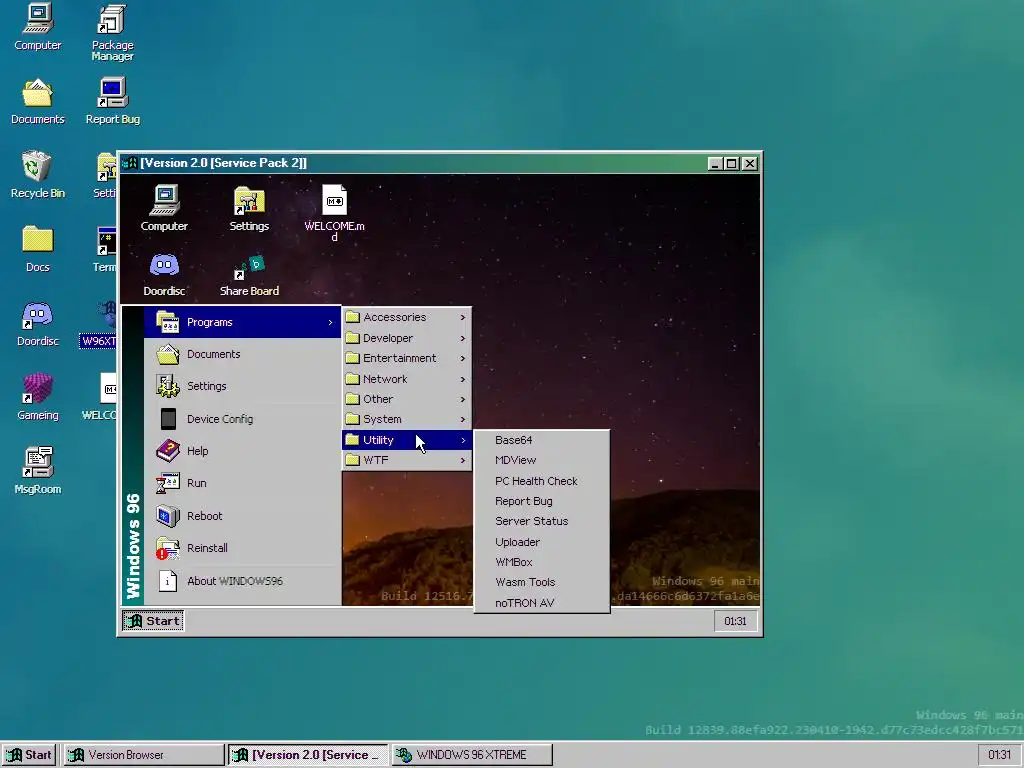The width and height of the screenshot is (1024, 768).
Task: Click inner Start button in Version 2.0 window
Action: (153, 621)
